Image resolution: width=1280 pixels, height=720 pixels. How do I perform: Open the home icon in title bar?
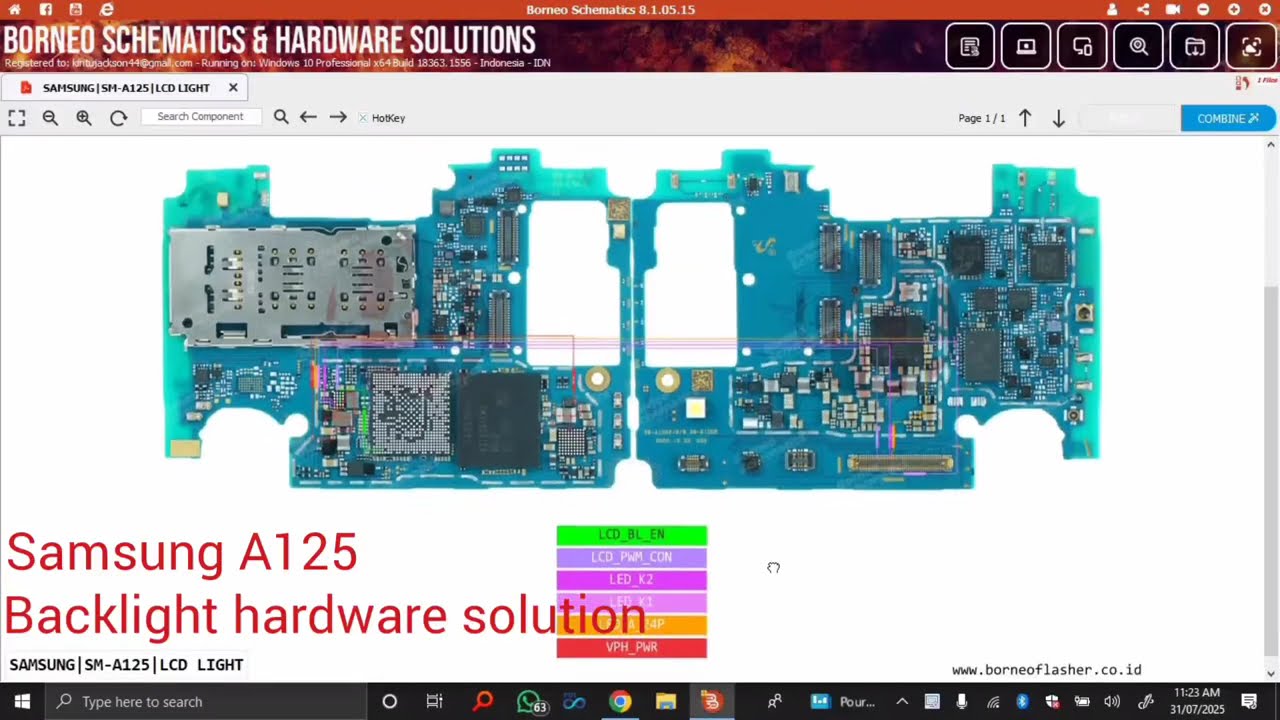tap(14, 9)
